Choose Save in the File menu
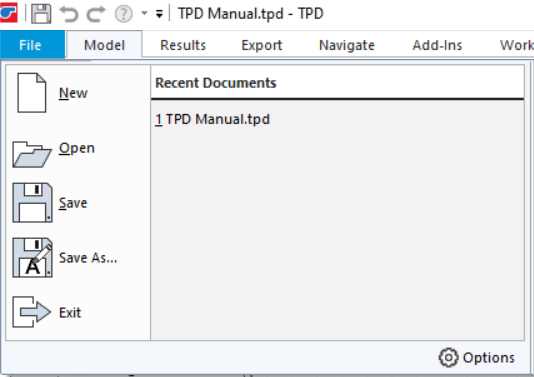Image resolution: width=534 pixels, height=377 pixels. click(x=73, y=203)
